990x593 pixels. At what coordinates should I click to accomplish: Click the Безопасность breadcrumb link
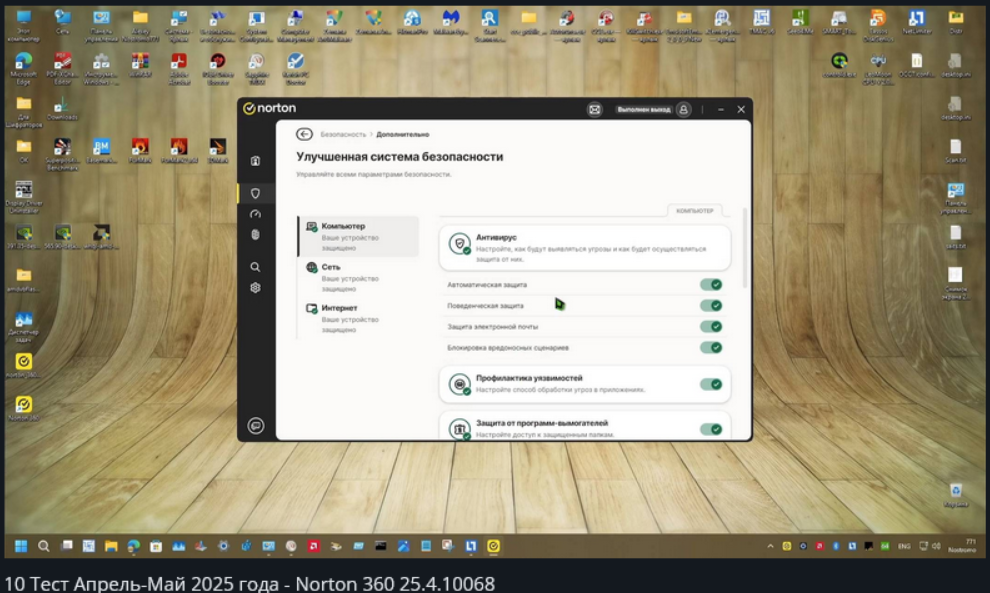point(343,135)
